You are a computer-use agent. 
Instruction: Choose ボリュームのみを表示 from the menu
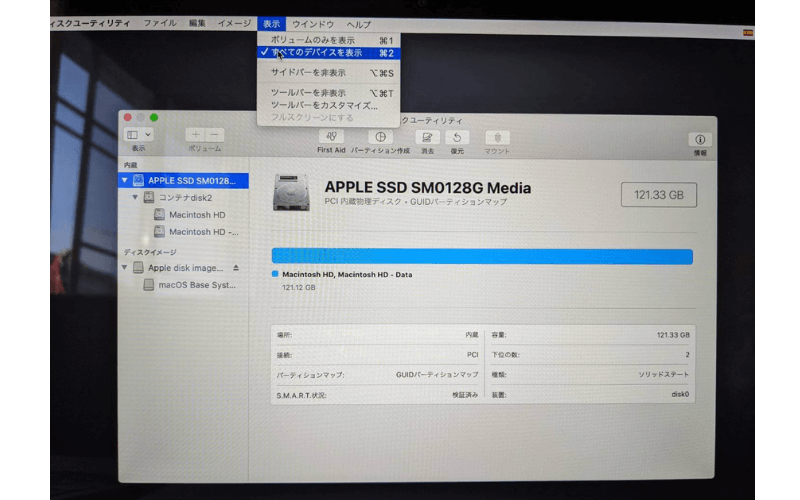coord(329,40)
